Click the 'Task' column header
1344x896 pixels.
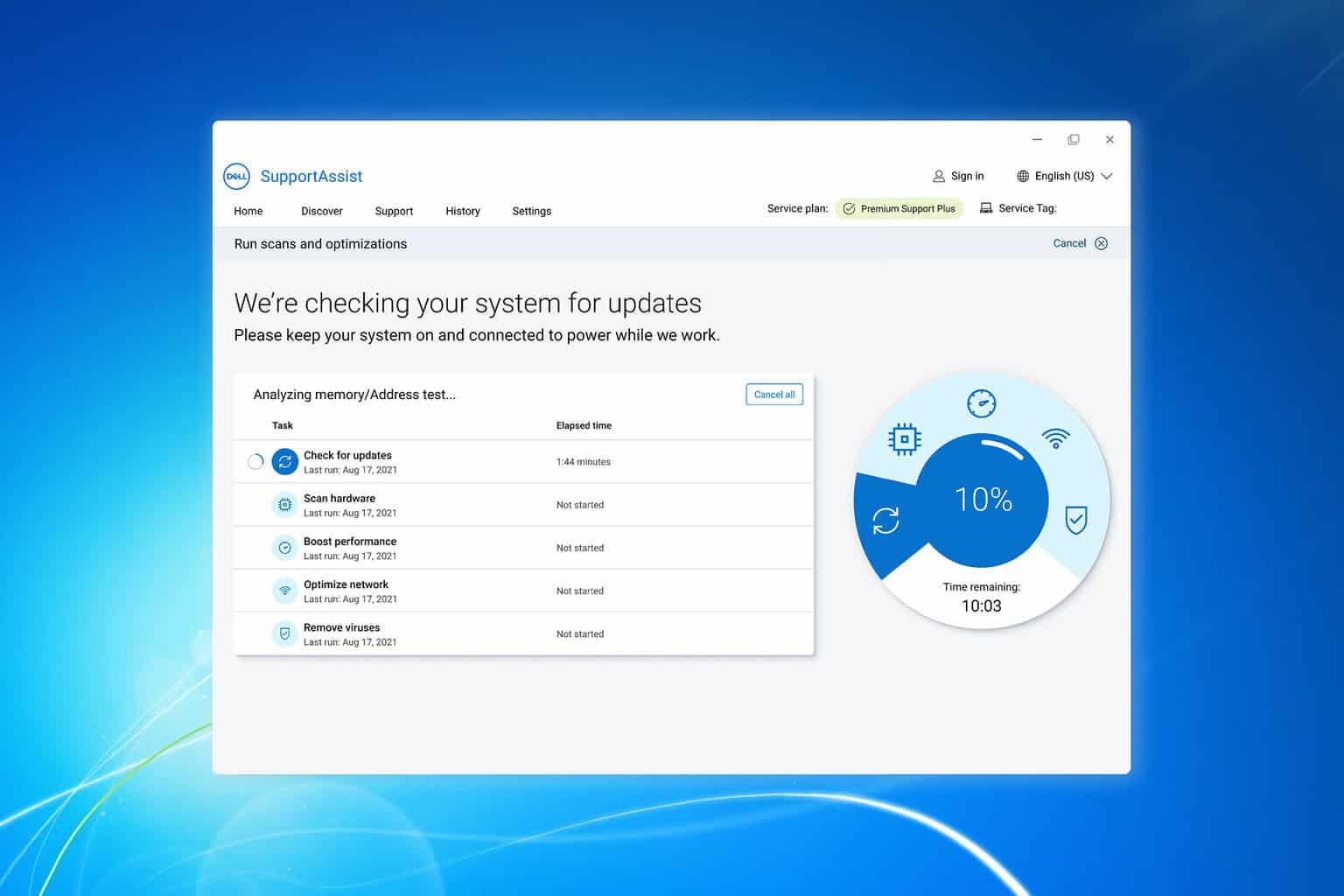click(283, 425)
